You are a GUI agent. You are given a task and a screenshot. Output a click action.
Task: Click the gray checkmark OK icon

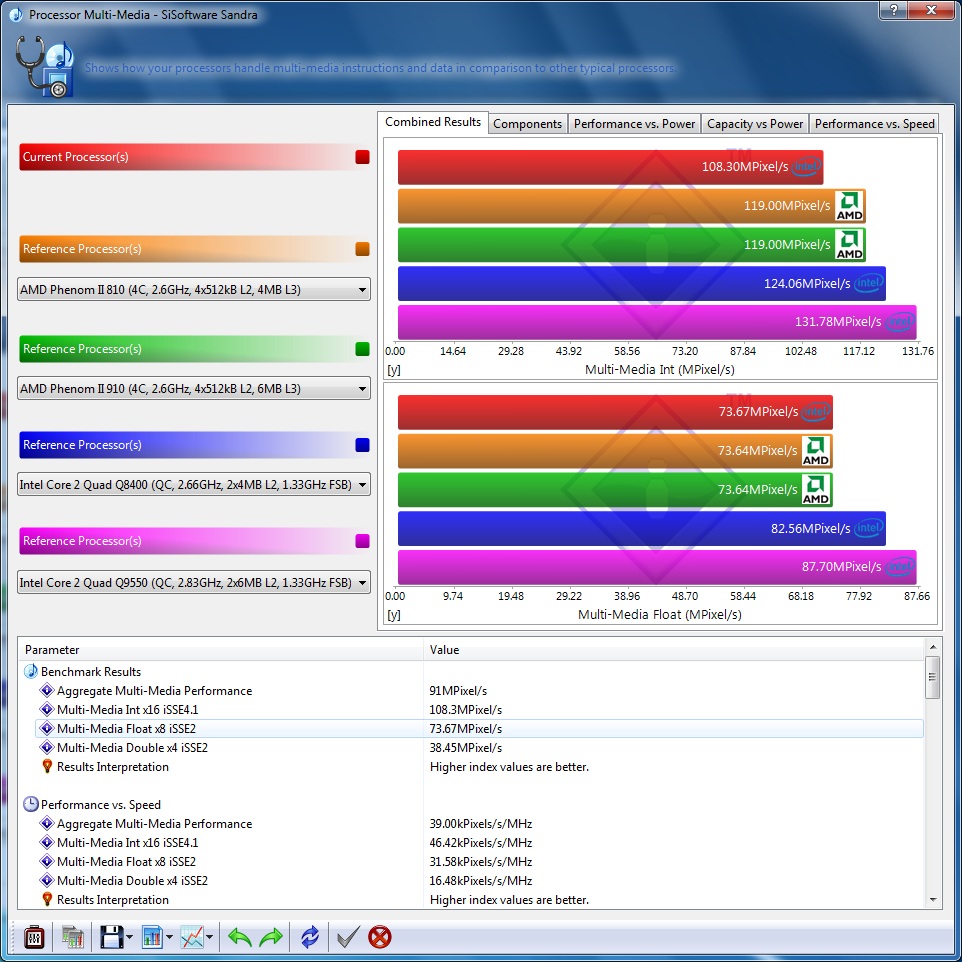point(348,937)
